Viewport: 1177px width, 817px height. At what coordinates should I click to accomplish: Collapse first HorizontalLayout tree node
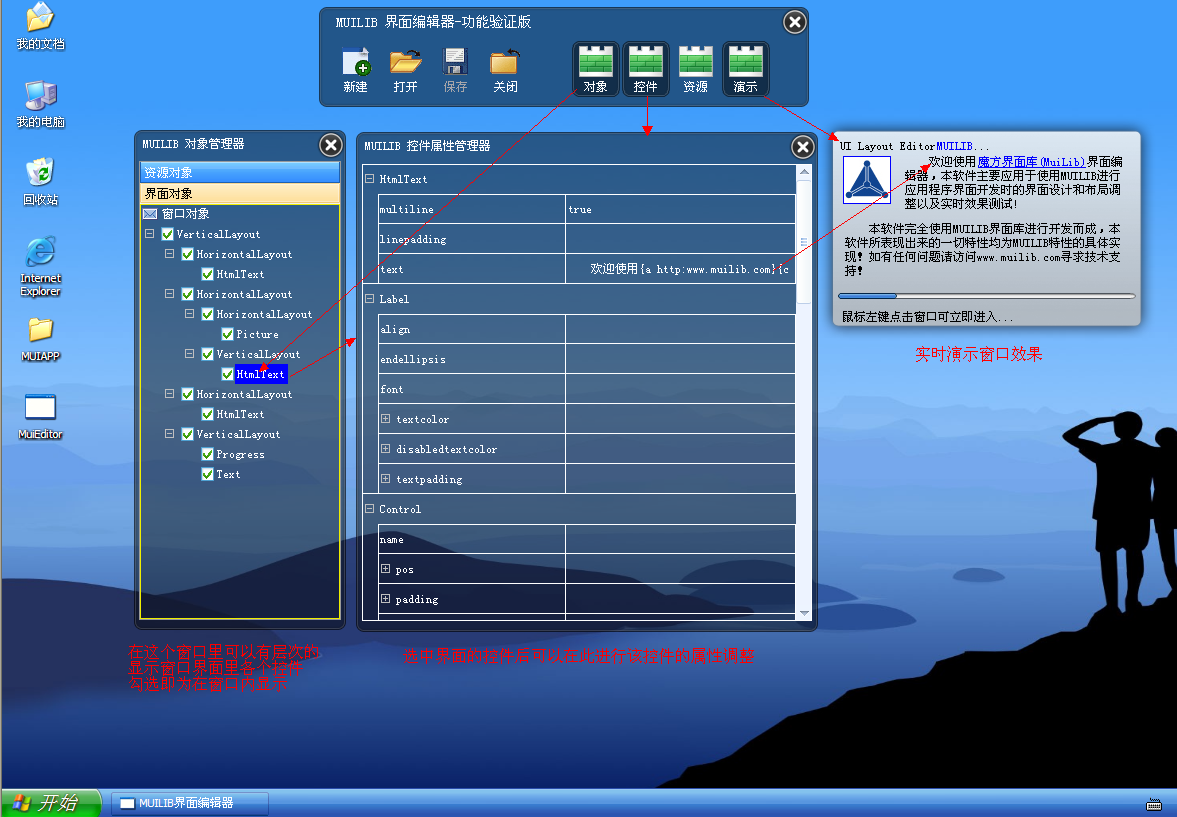170,254
